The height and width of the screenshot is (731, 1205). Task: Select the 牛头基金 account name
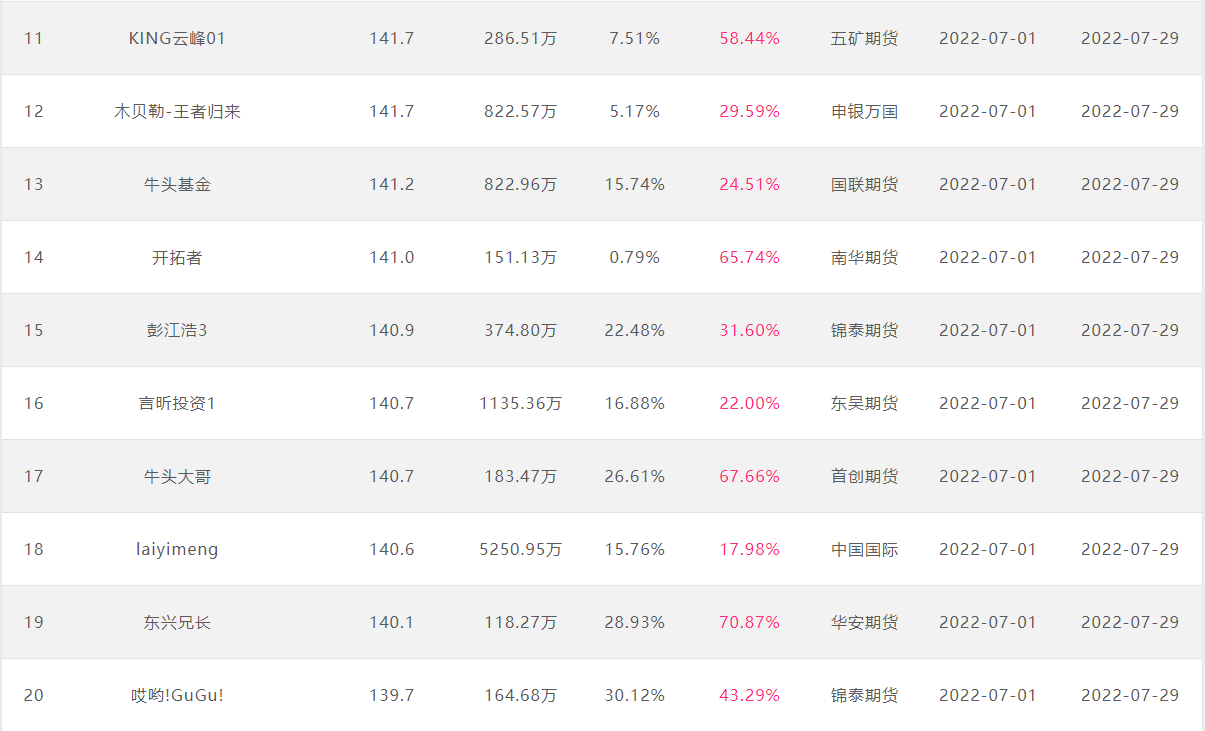point(177,184)
